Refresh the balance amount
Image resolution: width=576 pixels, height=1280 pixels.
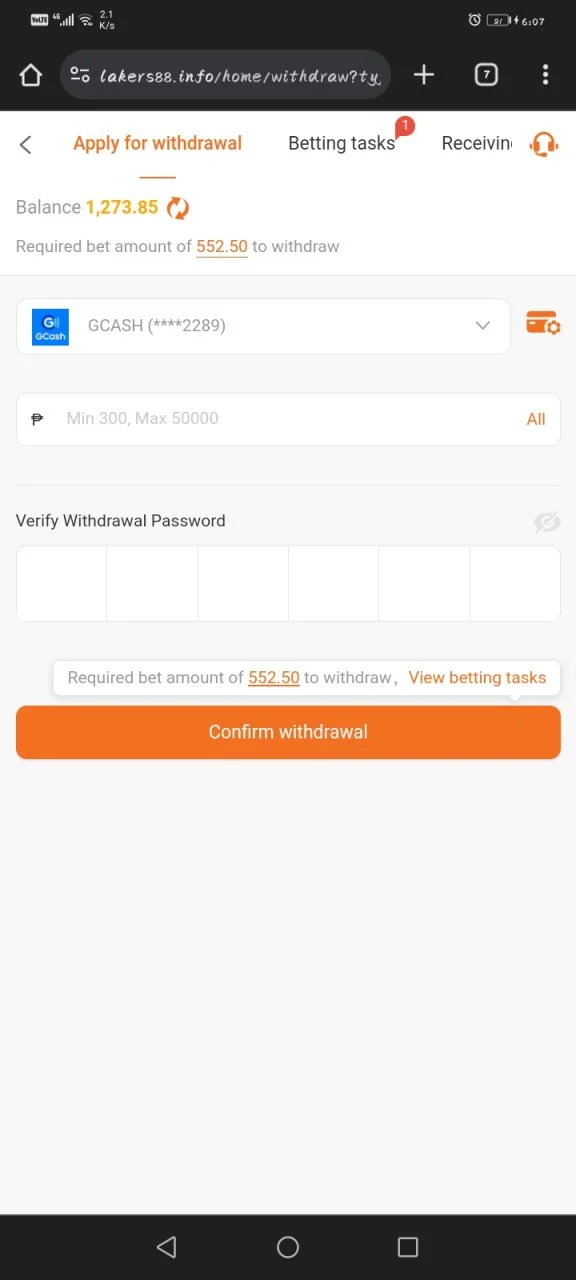pyautogui.click(x=178, y=207)
